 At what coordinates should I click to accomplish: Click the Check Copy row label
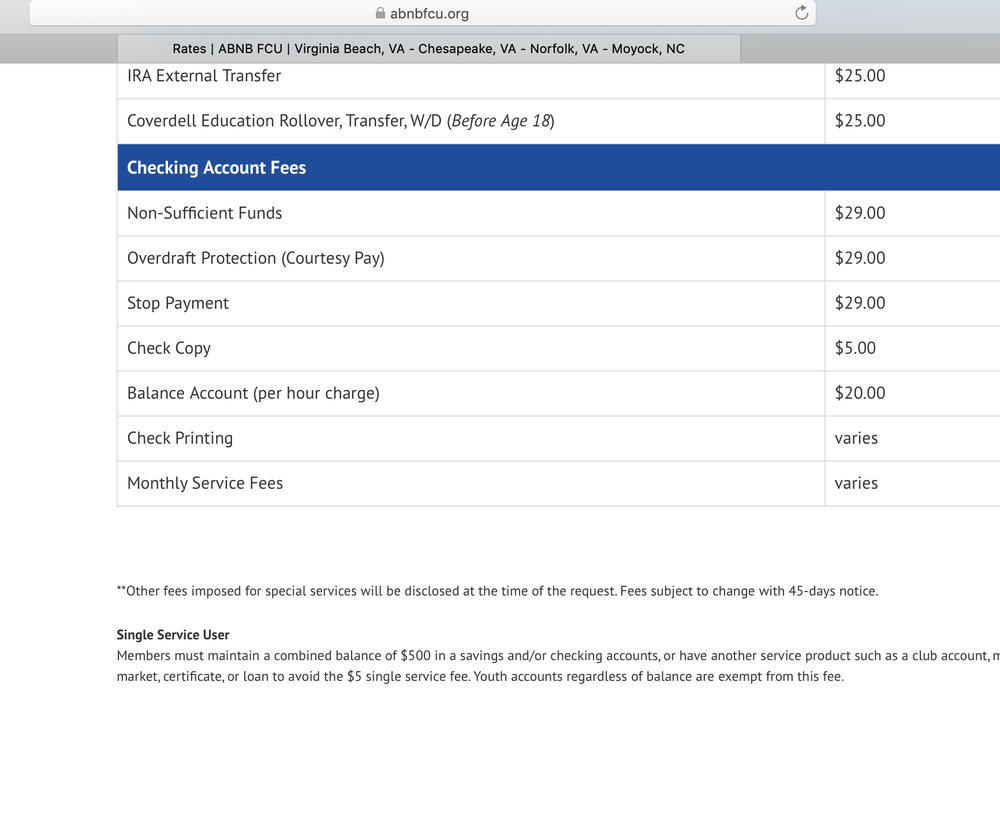169,348
